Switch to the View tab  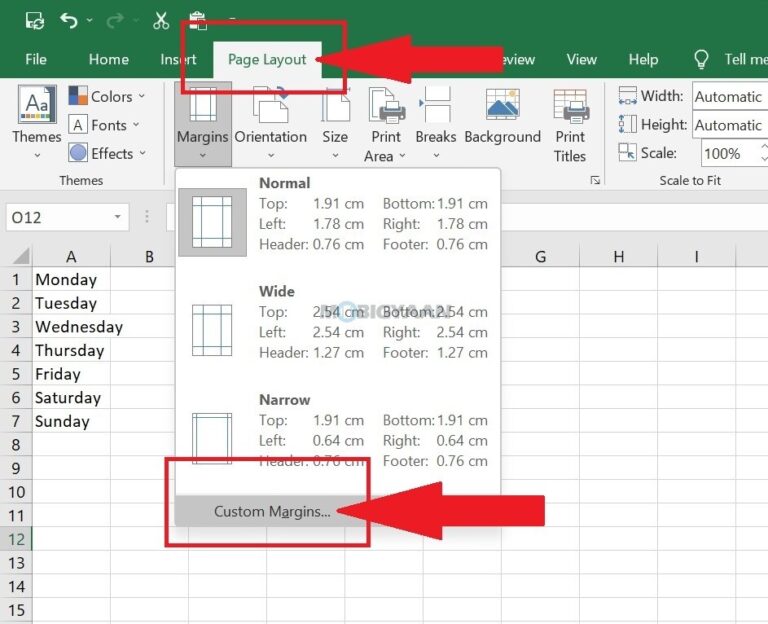(581, 59)
